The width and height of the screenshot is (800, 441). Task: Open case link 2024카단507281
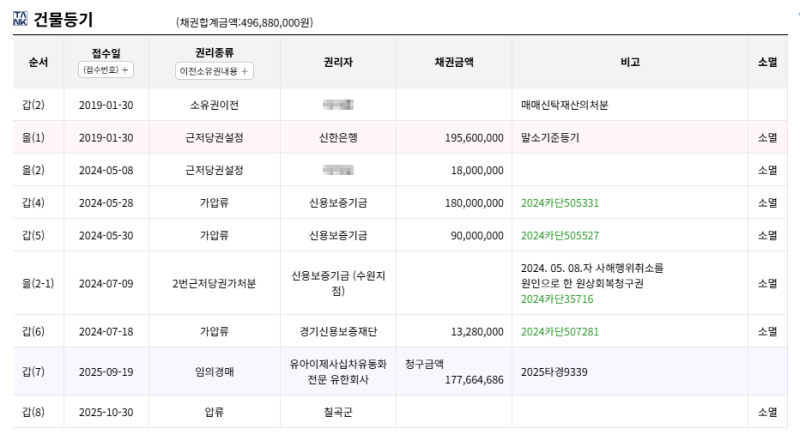pos(560,332)
